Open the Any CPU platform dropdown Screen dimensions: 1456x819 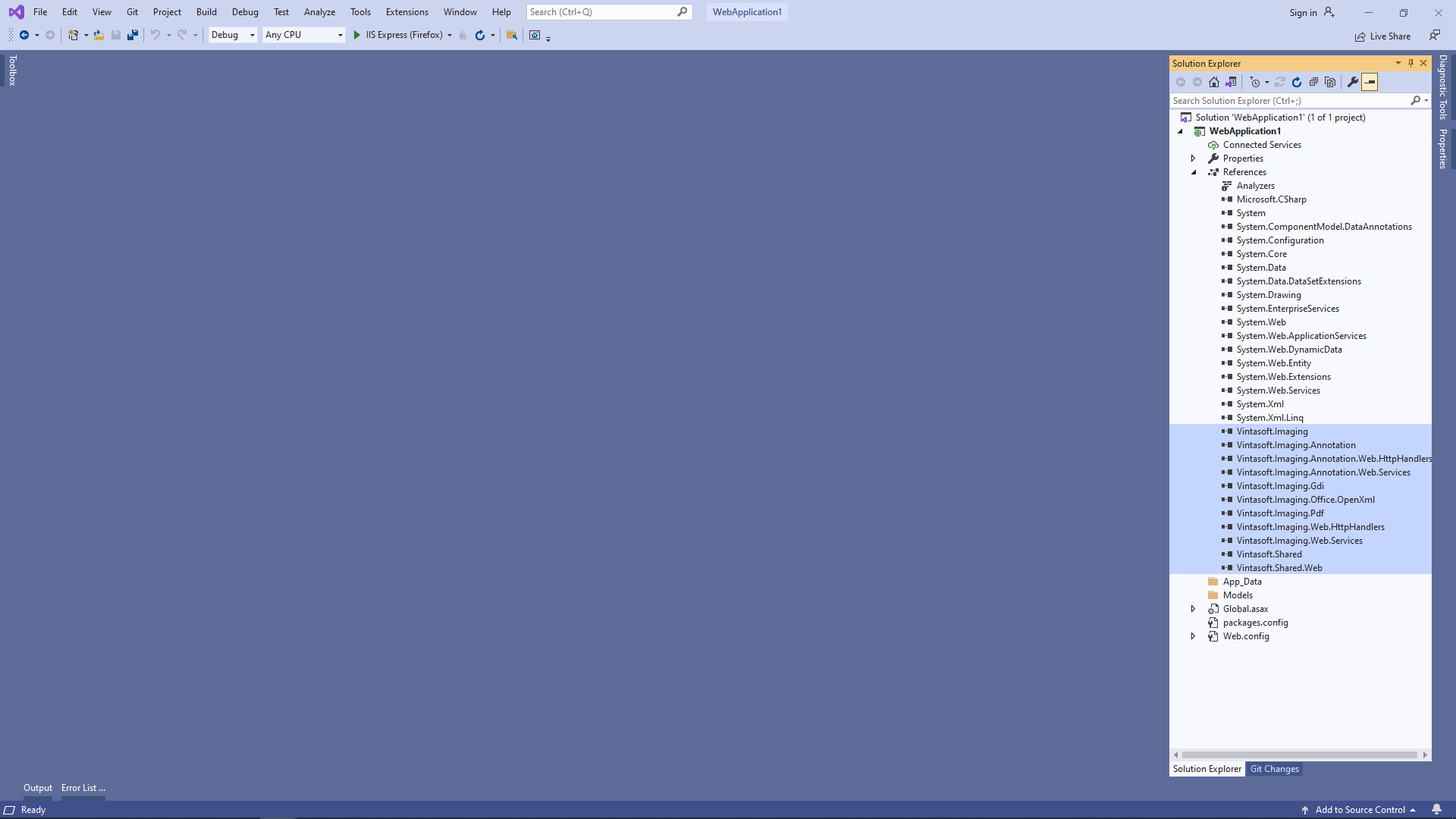pos(303,35)
